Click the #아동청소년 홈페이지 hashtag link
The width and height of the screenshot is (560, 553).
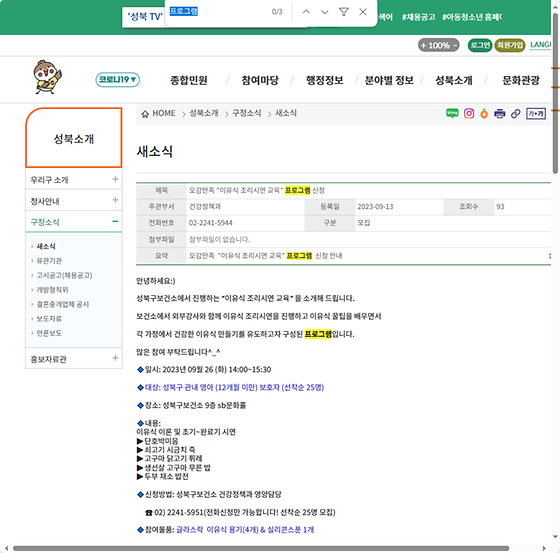point(472,17)
